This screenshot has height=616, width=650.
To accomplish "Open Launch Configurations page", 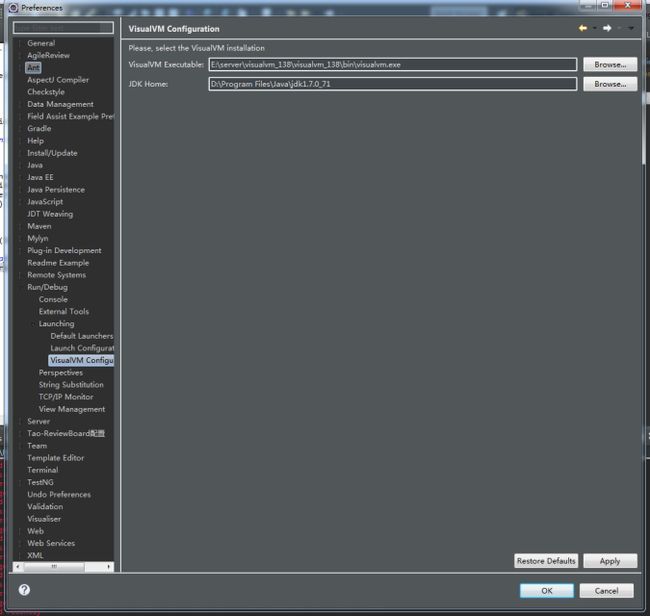I will click(x=82, y=348).
